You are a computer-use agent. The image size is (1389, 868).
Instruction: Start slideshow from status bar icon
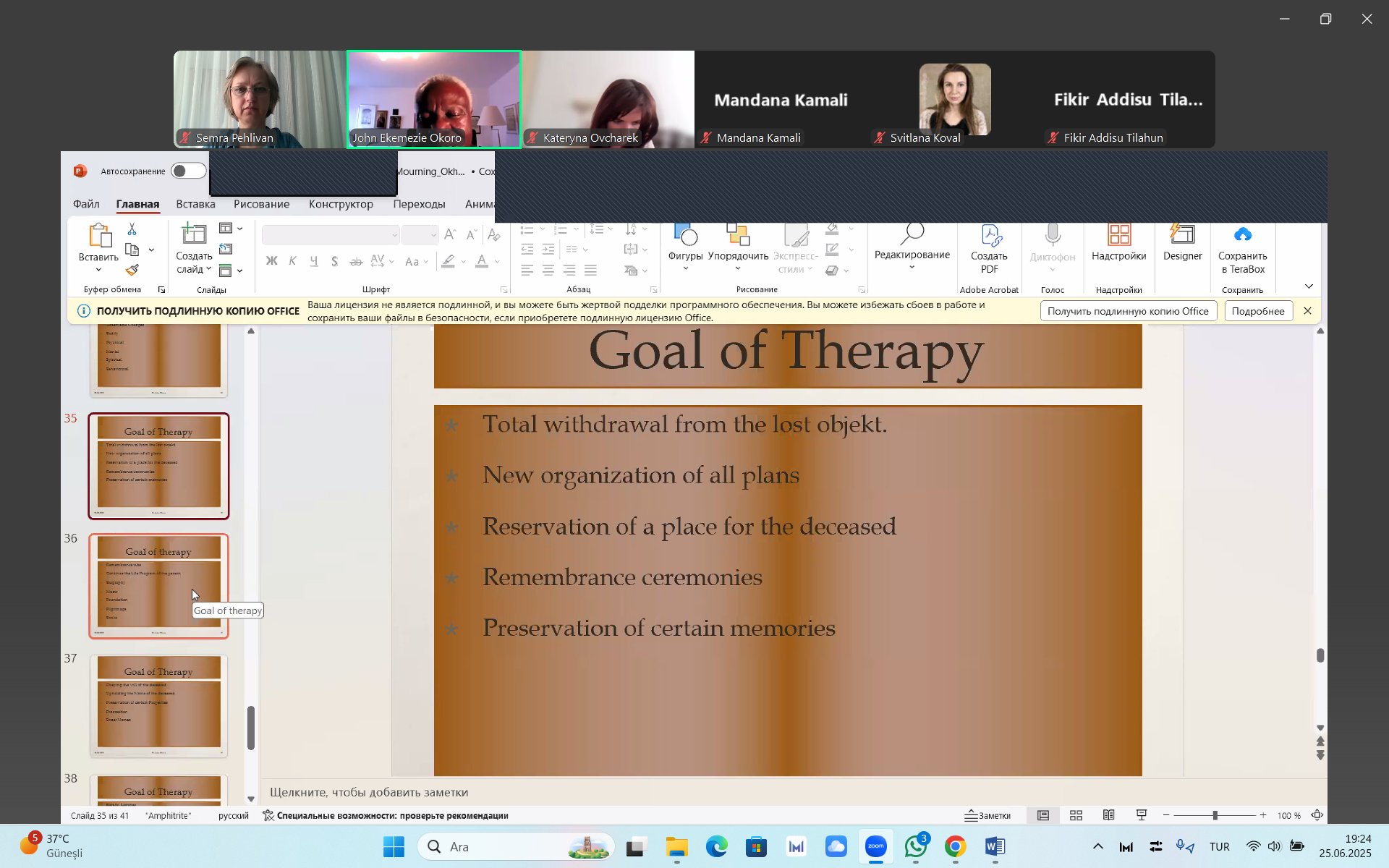[x=1142, y=815]
